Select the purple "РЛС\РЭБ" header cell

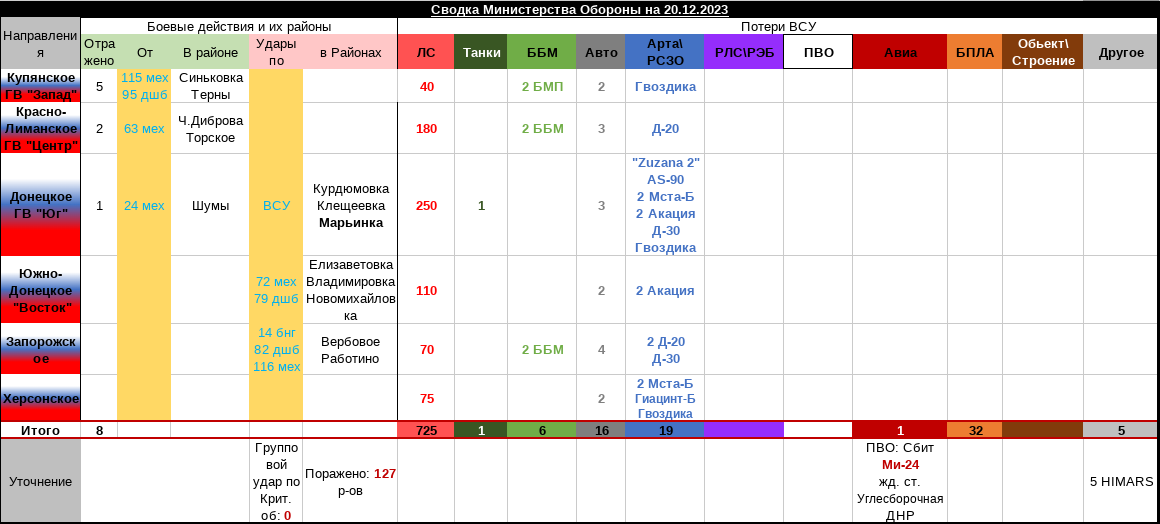(743, 52)
